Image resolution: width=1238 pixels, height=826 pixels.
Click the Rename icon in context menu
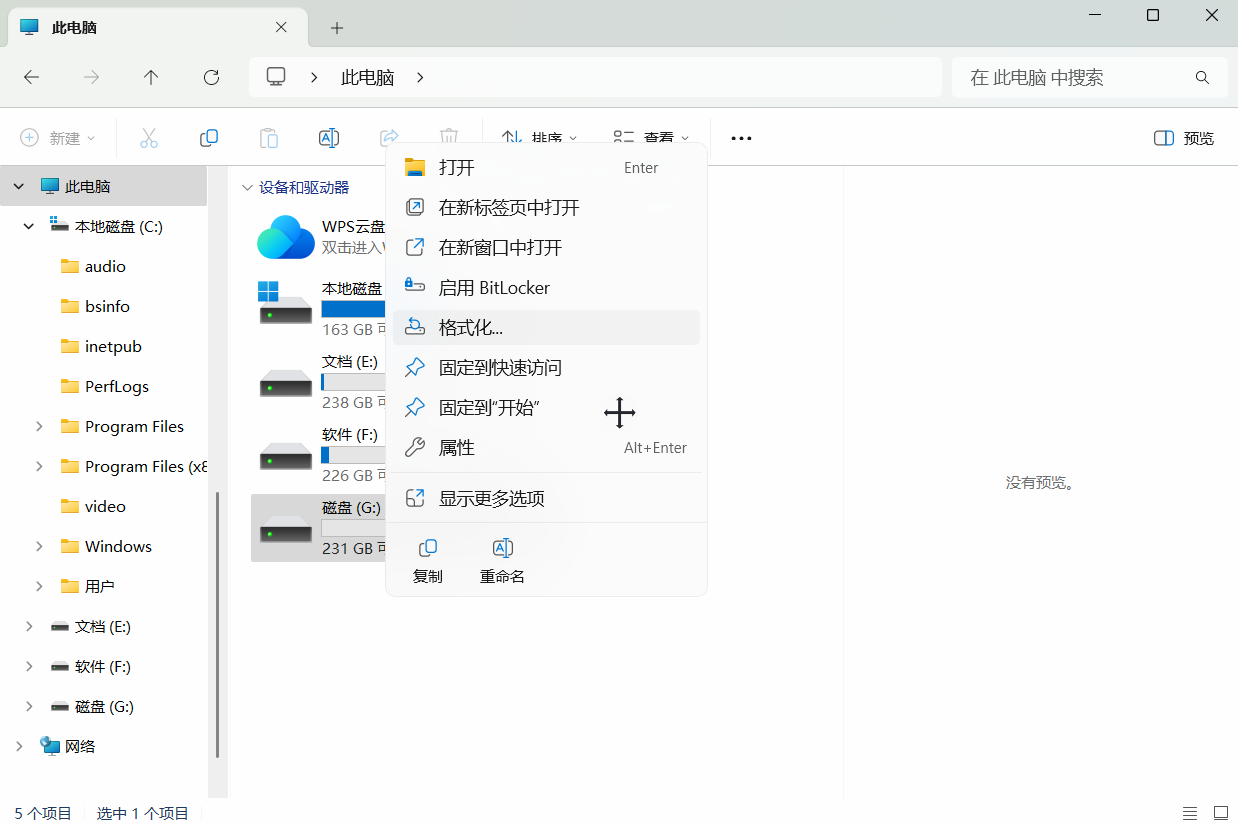[x=502, y=548]
